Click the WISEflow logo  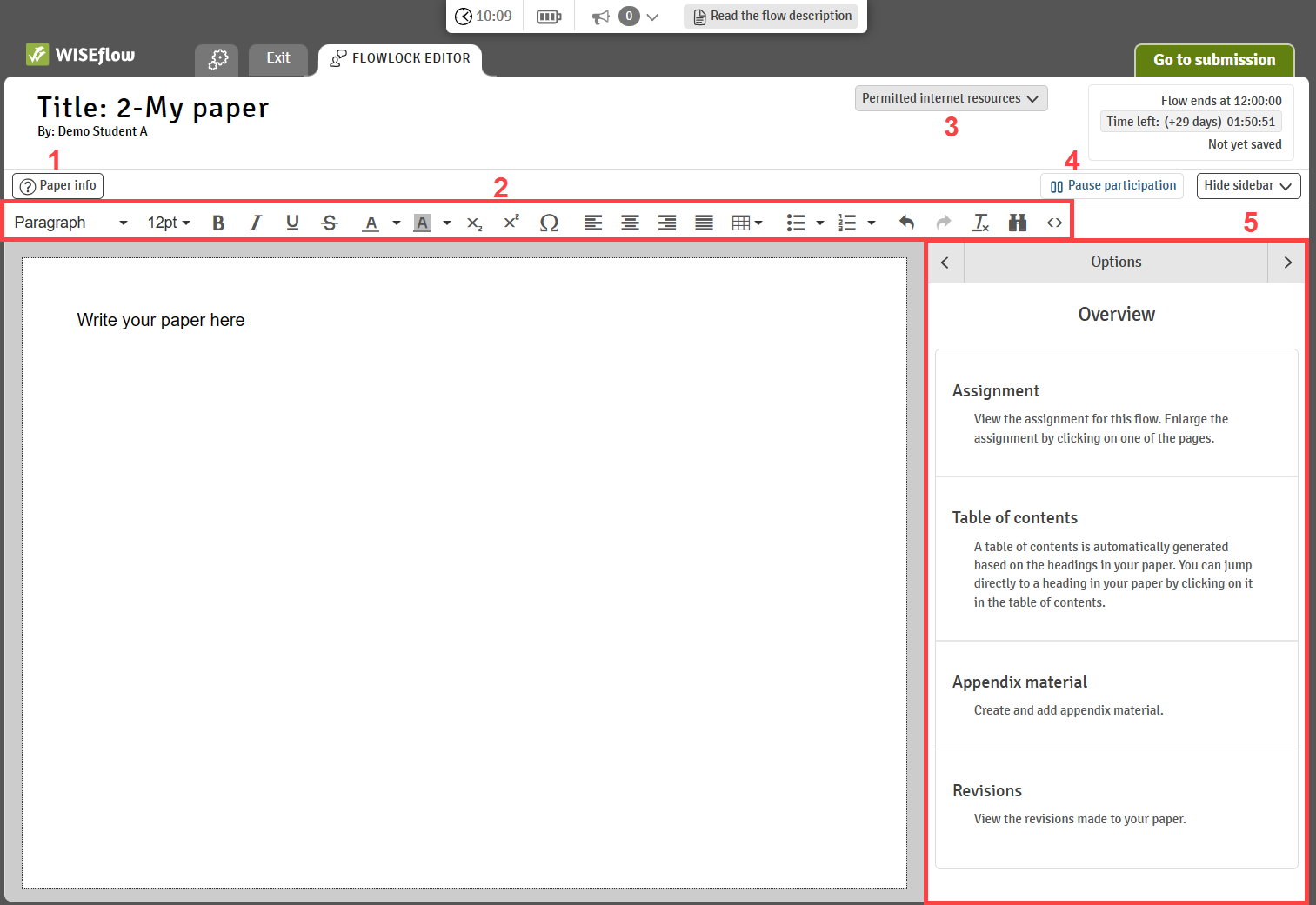(81, 55)
